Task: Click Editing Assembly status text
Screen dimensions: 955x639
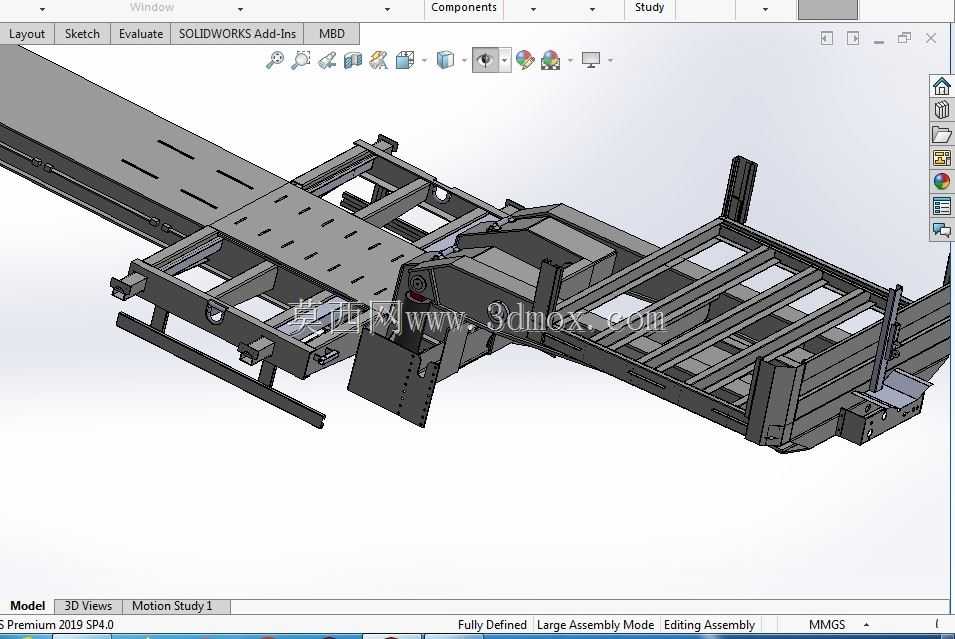Action: (709, 625)
